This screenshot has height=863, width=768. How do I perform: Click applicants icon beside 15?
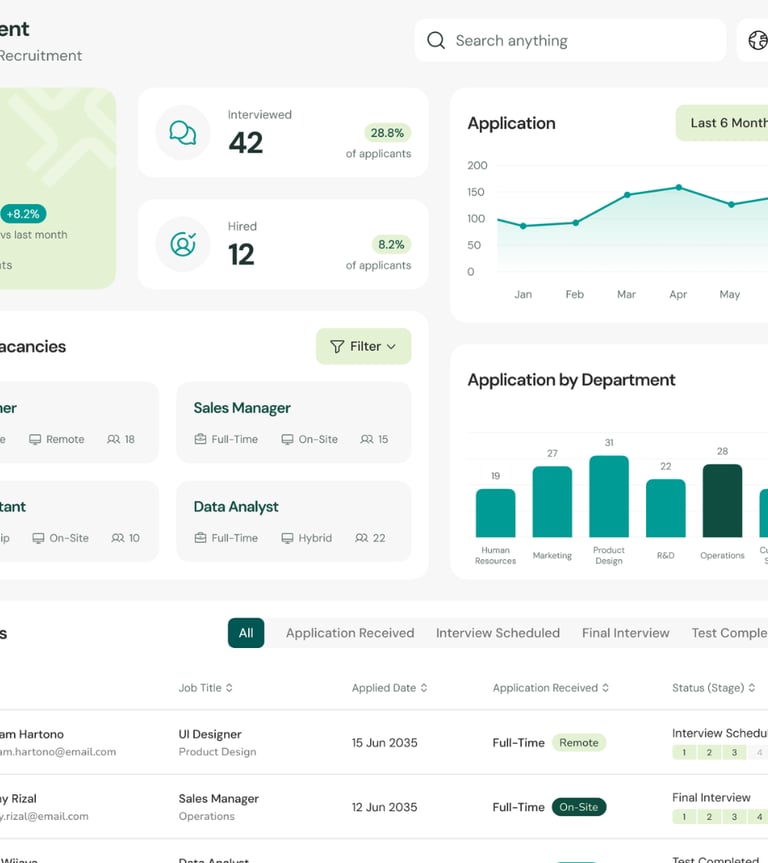(367, 439)
